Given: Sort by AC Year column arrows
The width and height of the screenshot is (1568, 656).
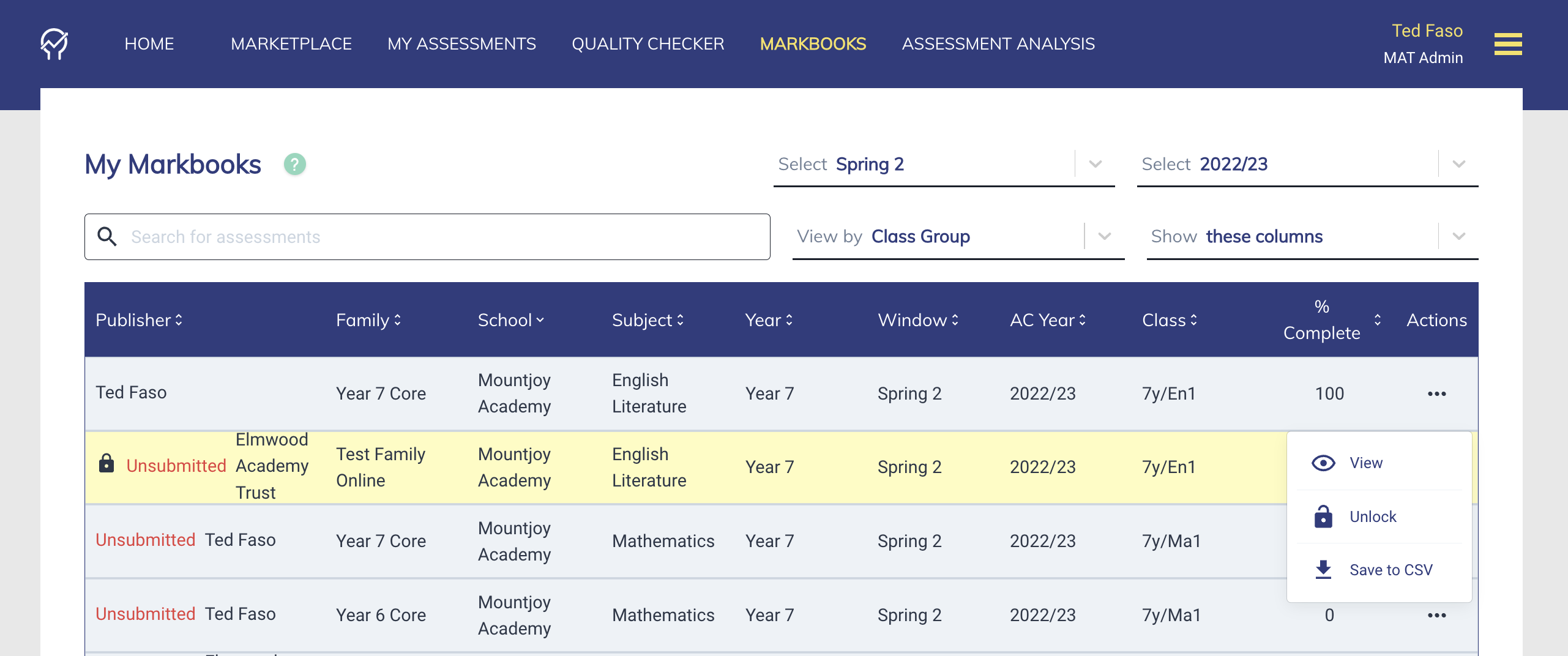Looking at the screenshot, I should [1082, 320].
